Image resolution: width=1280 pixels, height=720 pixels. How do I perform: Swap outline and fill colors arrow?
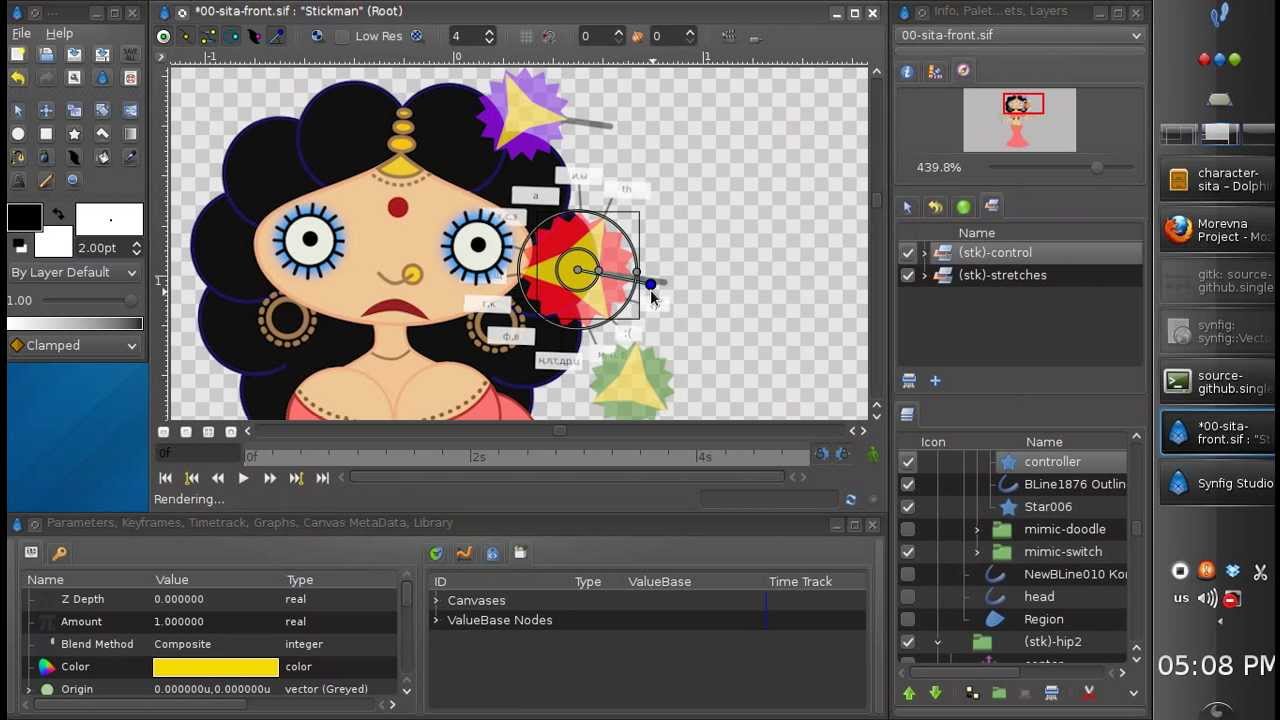pos(58,213)
